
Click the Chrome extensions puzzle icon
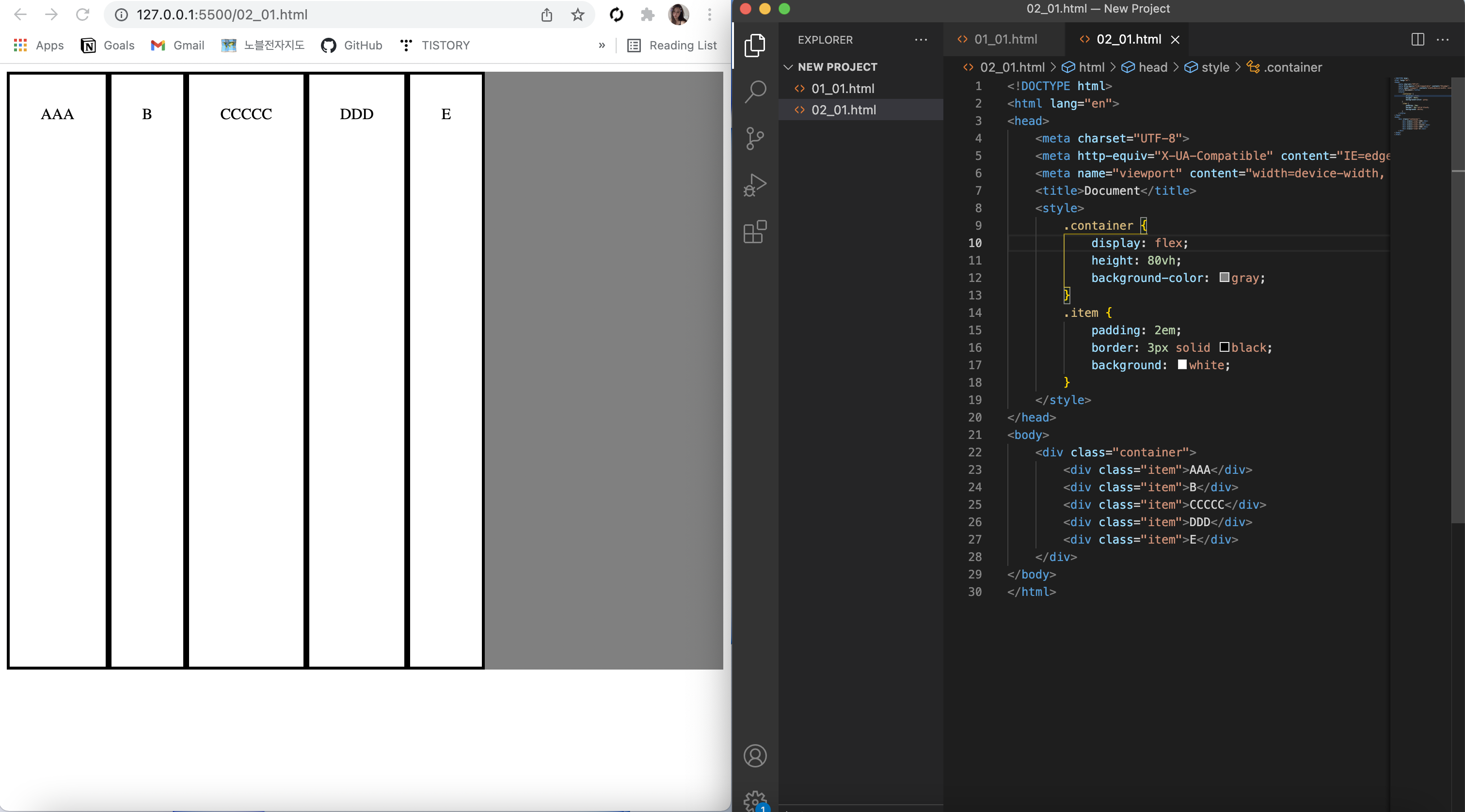647,15
